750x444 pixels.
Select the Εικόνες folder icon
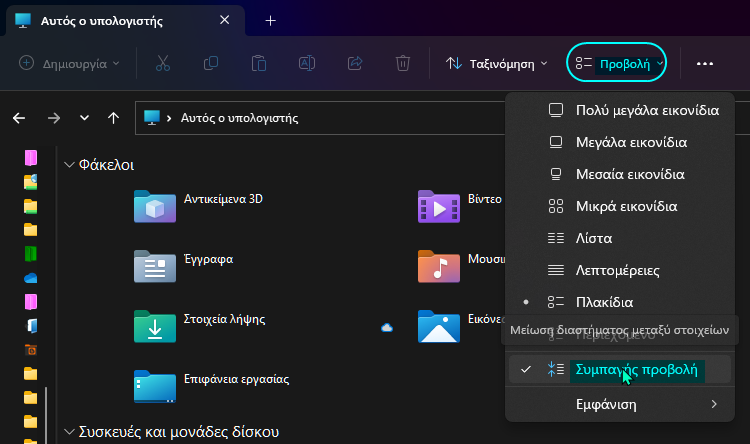pos(439,327)
